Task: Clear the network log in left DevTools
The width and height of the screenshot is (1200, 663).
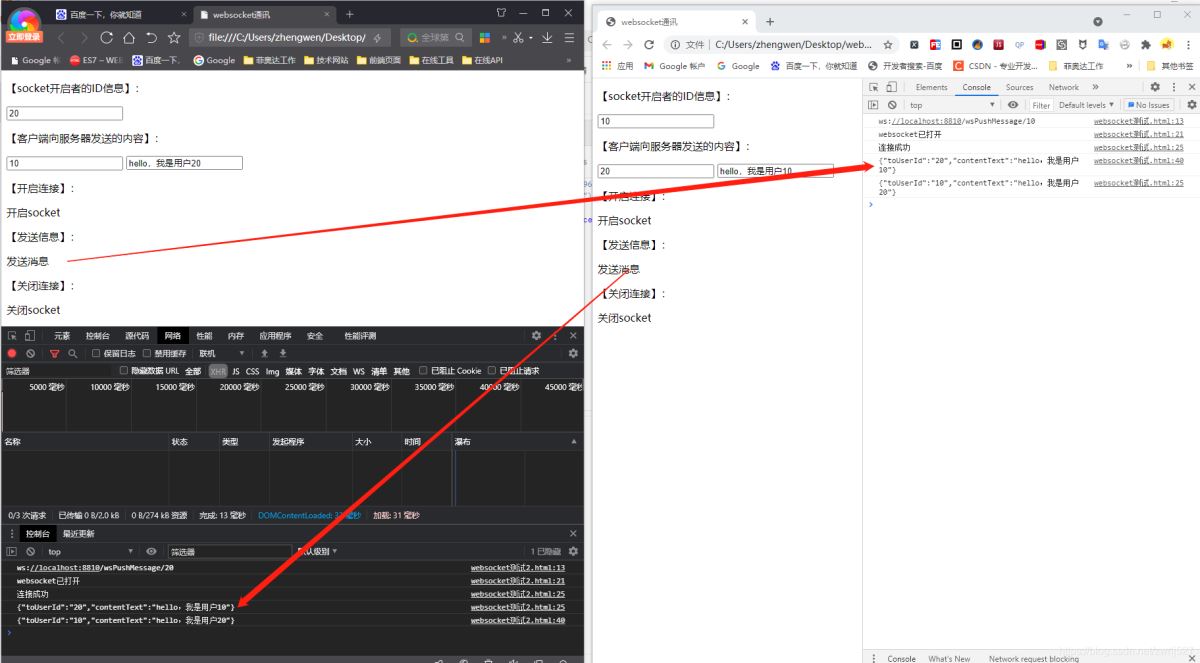Action: [31, 353]
